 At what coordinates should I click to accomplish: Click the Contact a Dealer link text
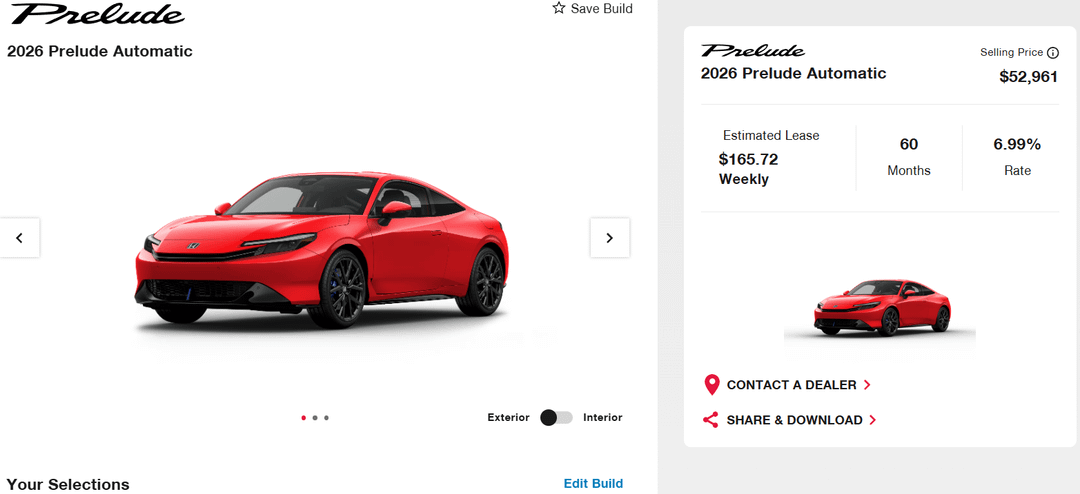791,385
